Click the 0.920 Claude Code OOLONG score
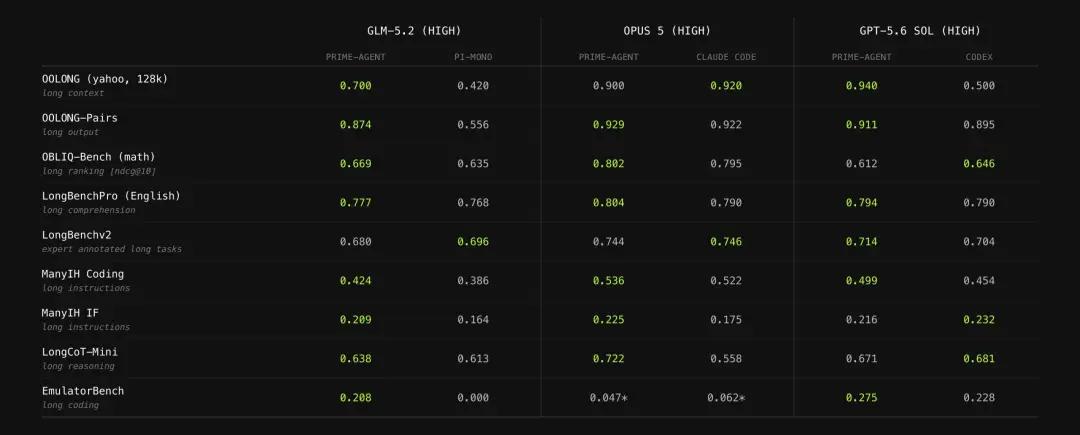The image size is (1080, 435). (726, 86)
